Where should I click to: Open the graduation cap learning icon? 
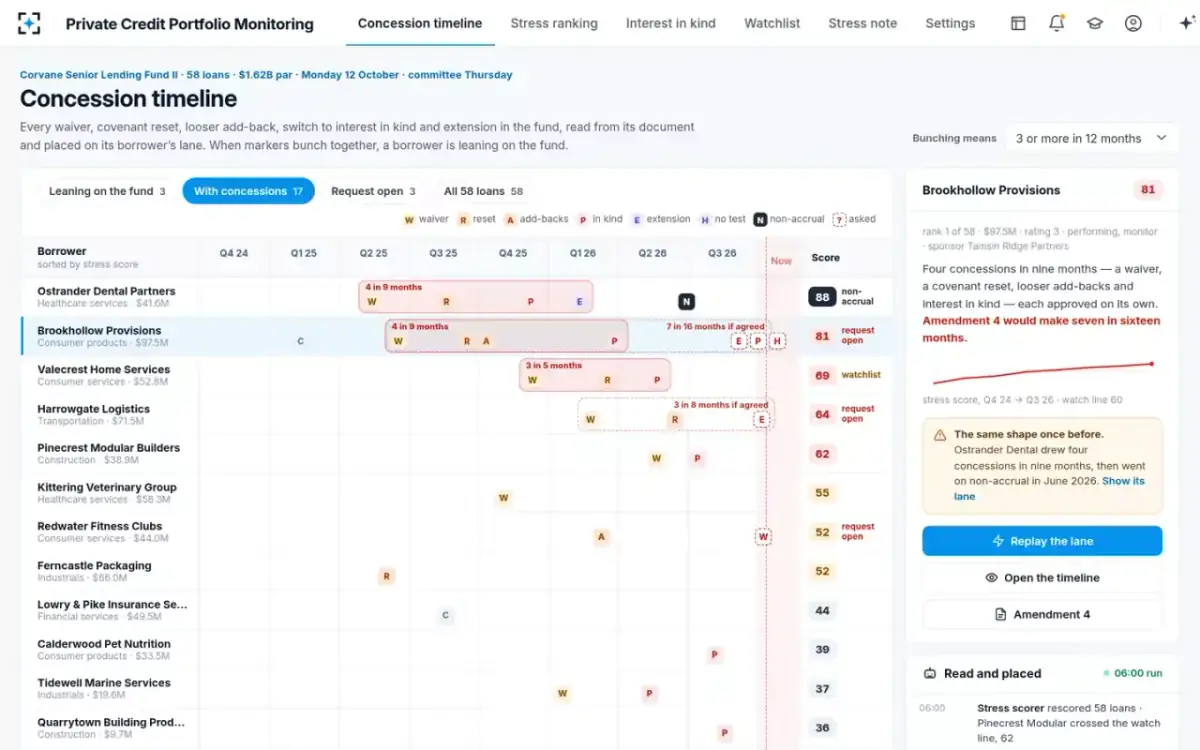pos(1095,23)
